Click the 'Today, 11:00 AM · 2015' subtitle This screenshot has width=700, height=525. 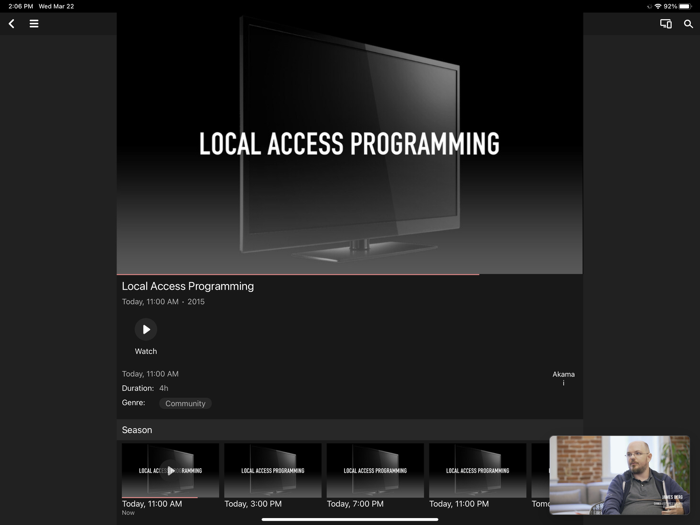point(163,302)
